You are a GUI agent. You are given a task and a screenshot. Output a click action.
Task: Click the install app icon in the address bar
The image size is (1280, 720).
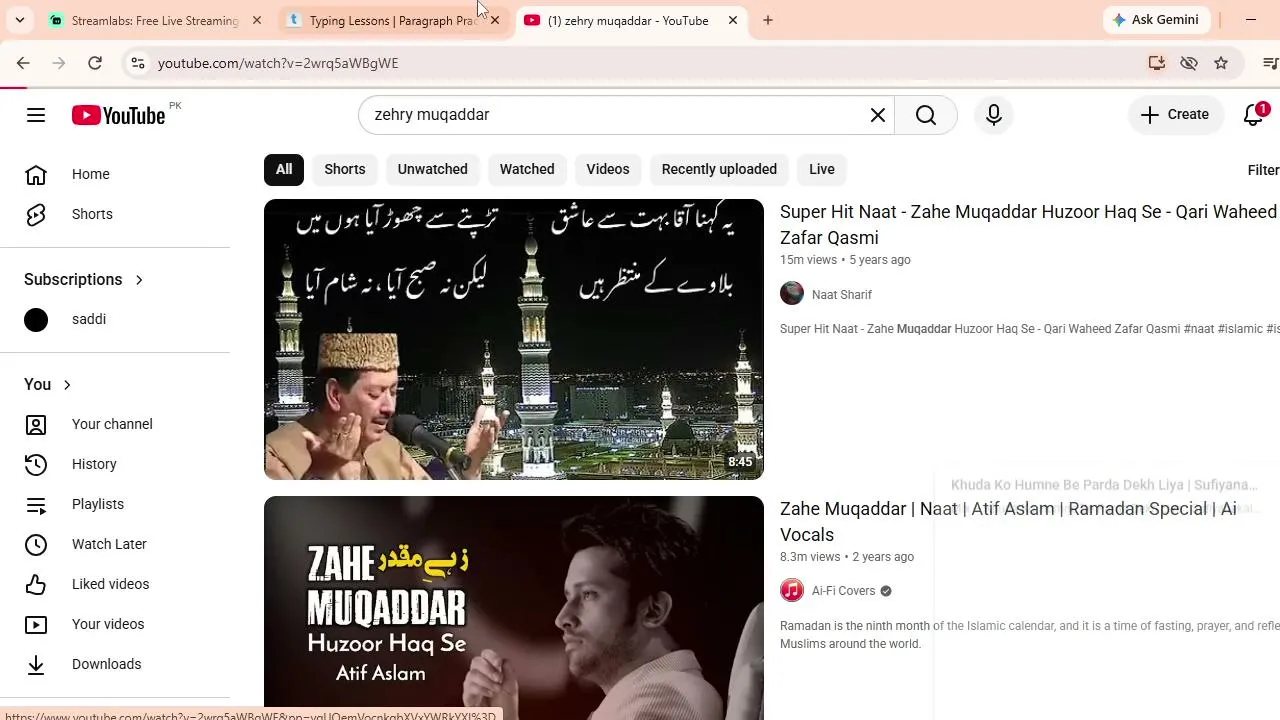[1157, 63]
